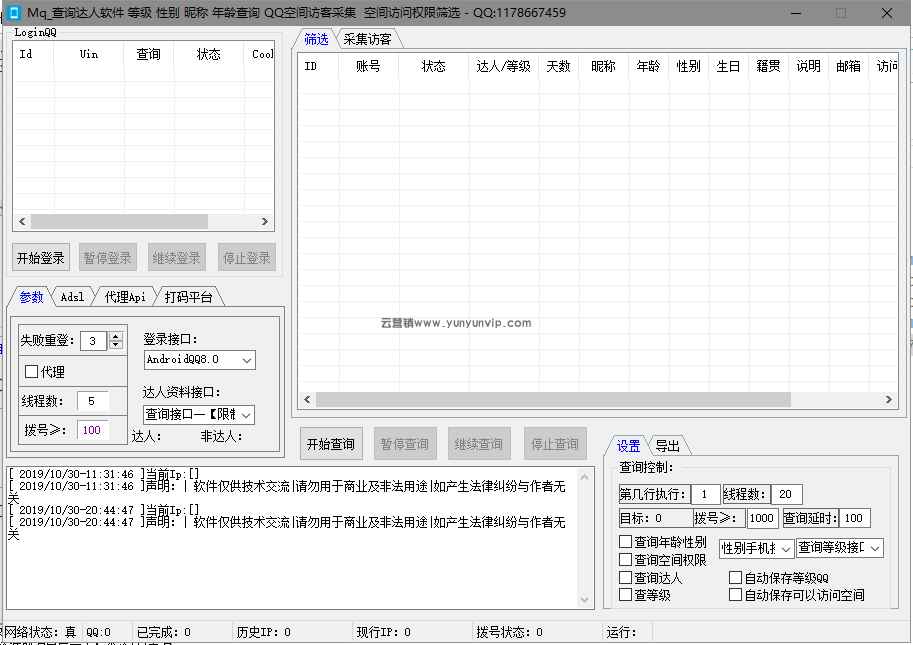Screen dimensions: 913x645
Task: Start query with 开始查询 button
Action: point(331,444)
